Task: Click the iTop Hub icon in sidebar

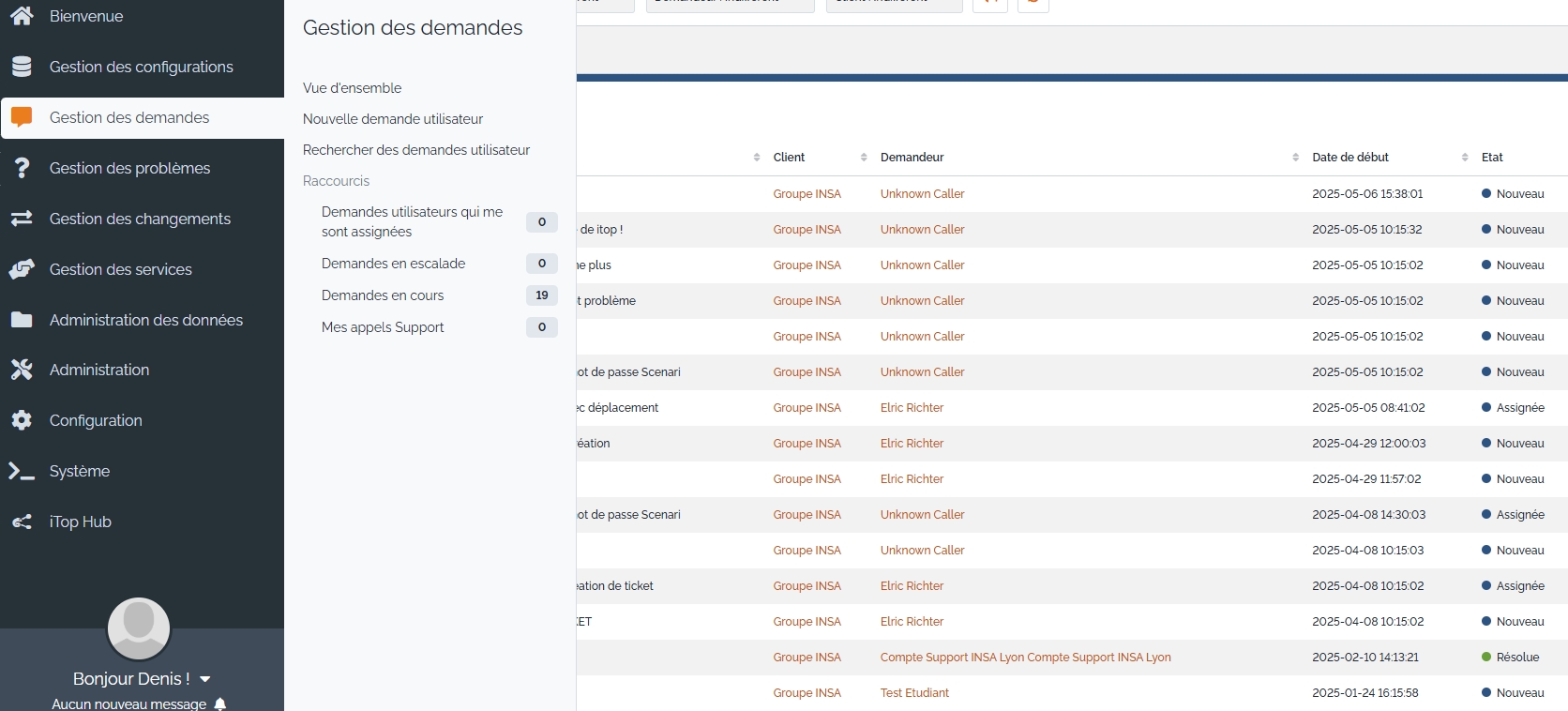Action: coord(22,522)
